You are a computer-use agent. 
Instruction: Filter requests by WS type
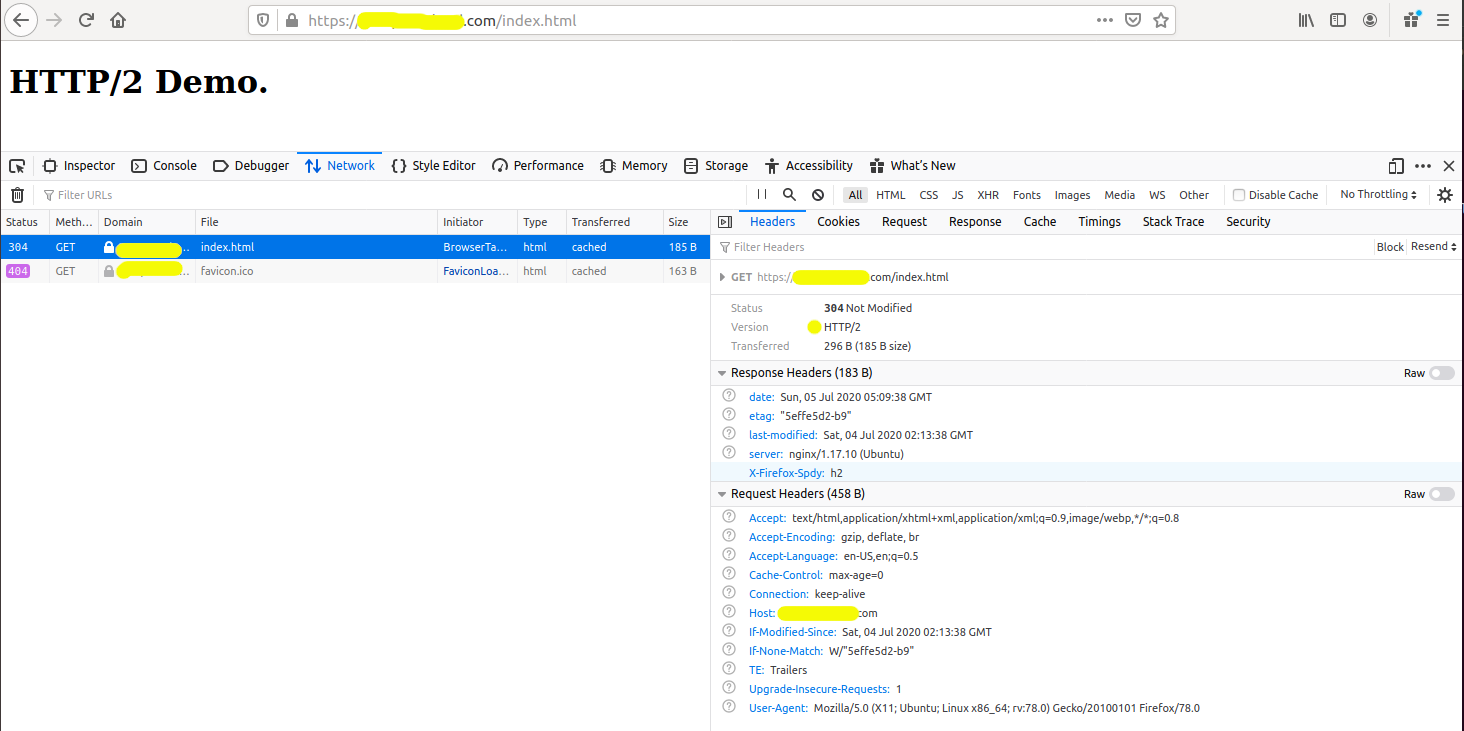pos(1157,195)
